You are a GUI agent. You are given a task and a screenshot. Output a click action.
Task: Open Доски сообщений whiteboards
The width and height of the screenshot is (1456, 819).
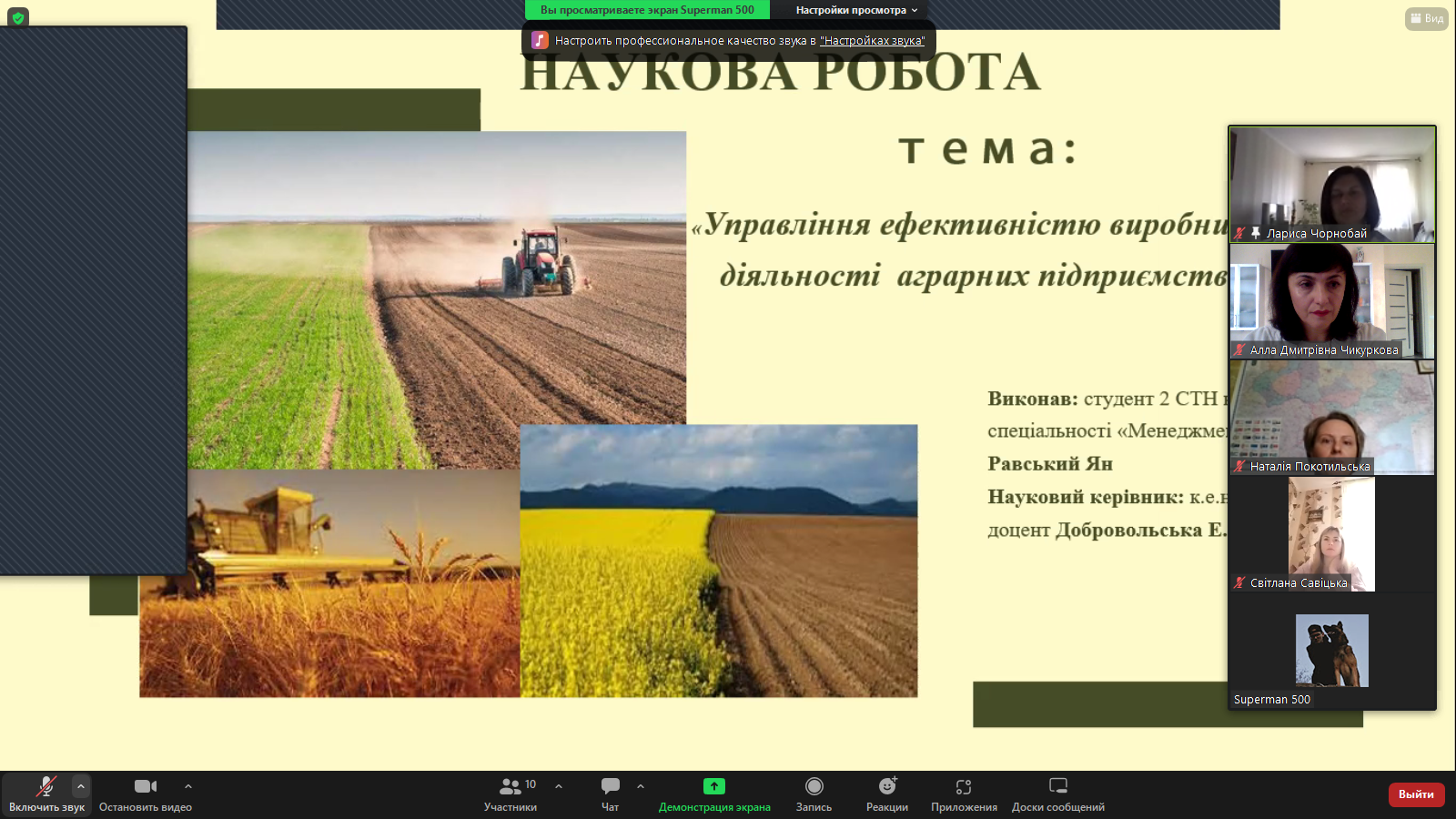(1057, 794)
